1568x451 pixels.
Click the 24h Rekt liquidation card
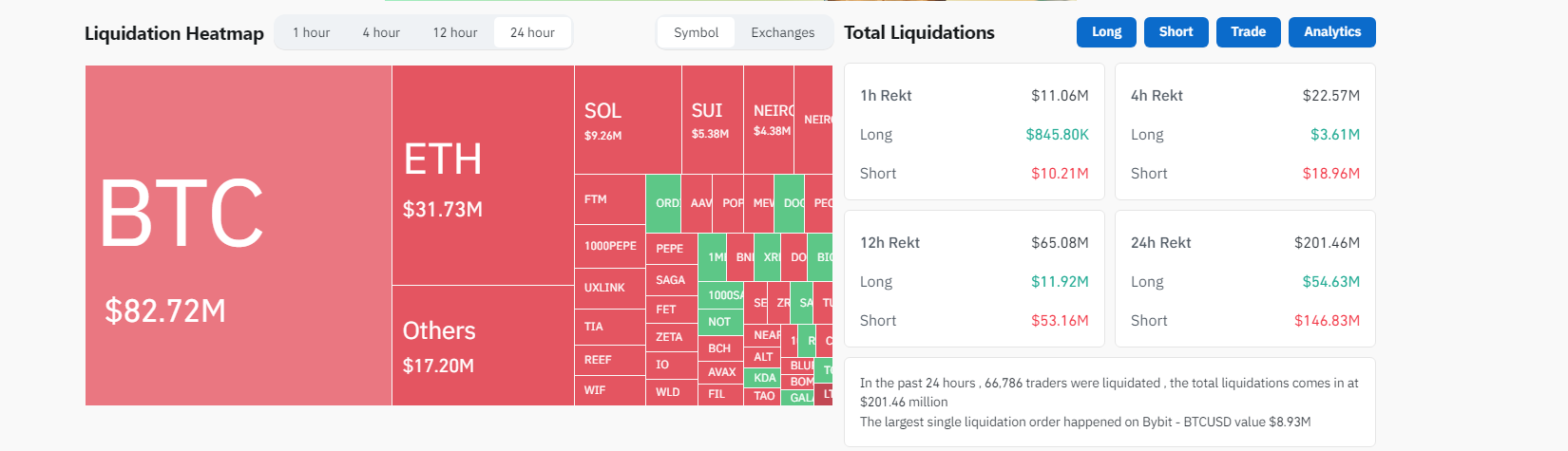[x=1244, y=279]
